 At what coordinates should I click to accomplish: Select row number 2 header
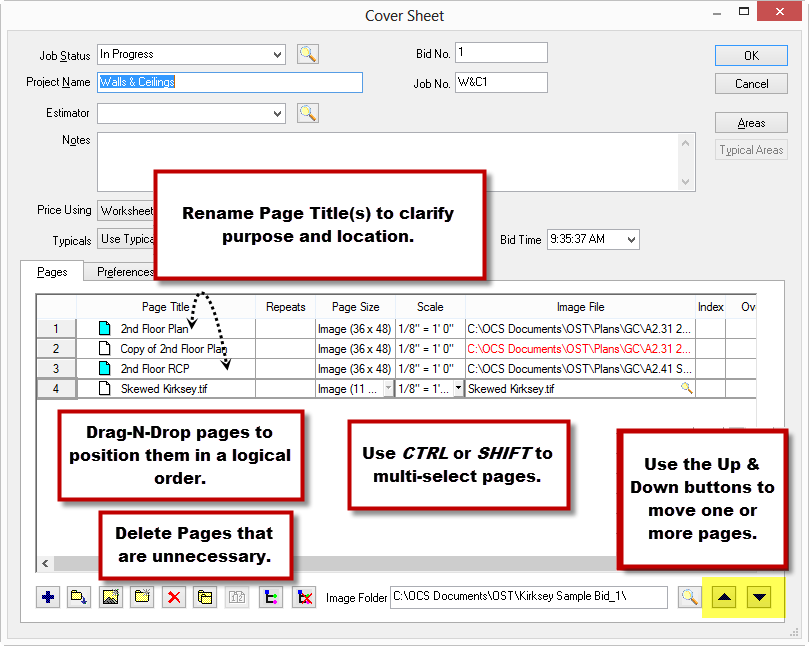56,349
